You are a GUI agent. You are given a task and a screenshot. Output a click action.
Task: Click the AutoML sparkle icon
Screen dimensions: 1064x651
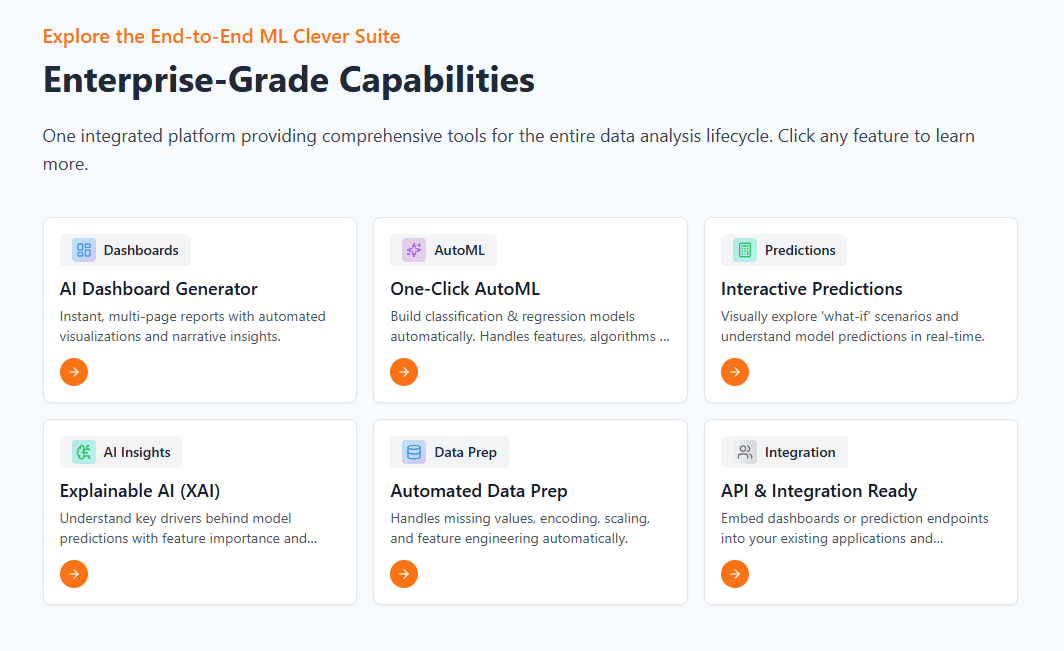pos(414,250)
